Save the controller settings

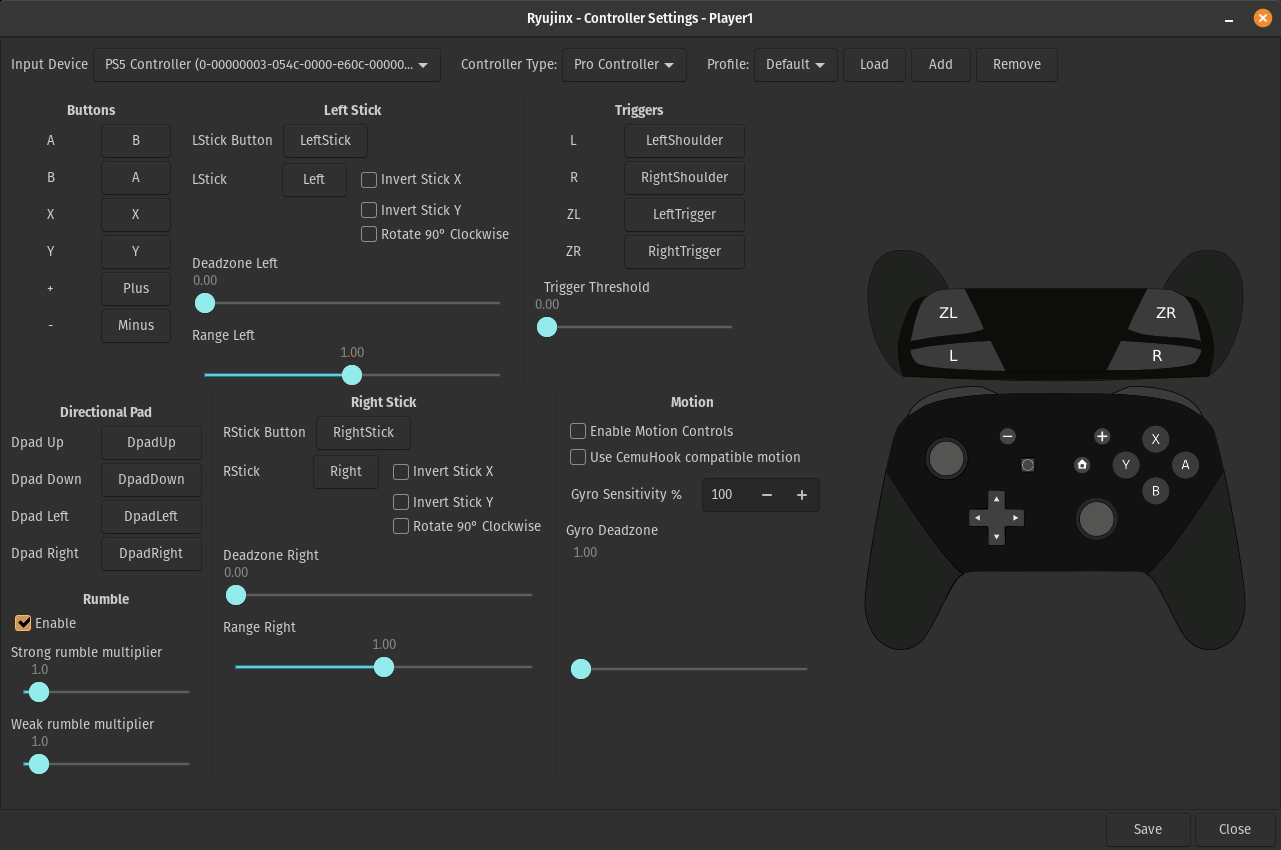pyautogui.click(x=1148, y=829)
